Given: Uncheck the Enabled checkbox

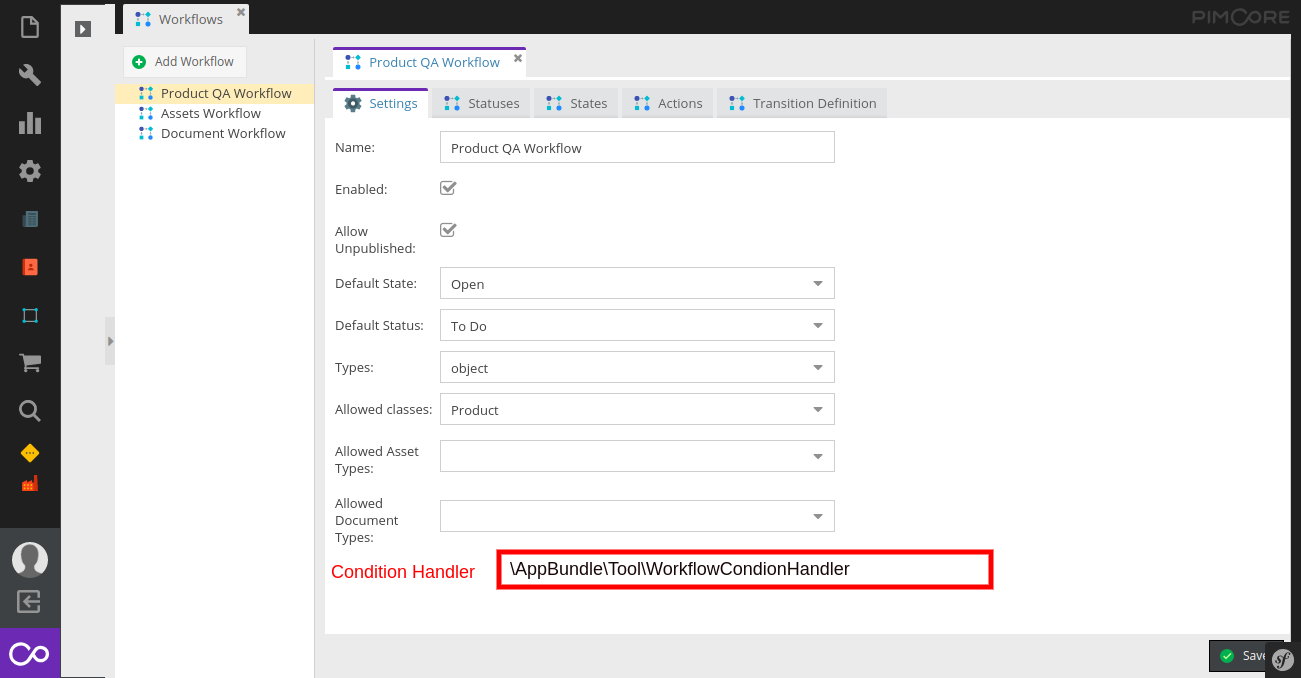Looking at the screenshot, I should click(x=447, y=188).
